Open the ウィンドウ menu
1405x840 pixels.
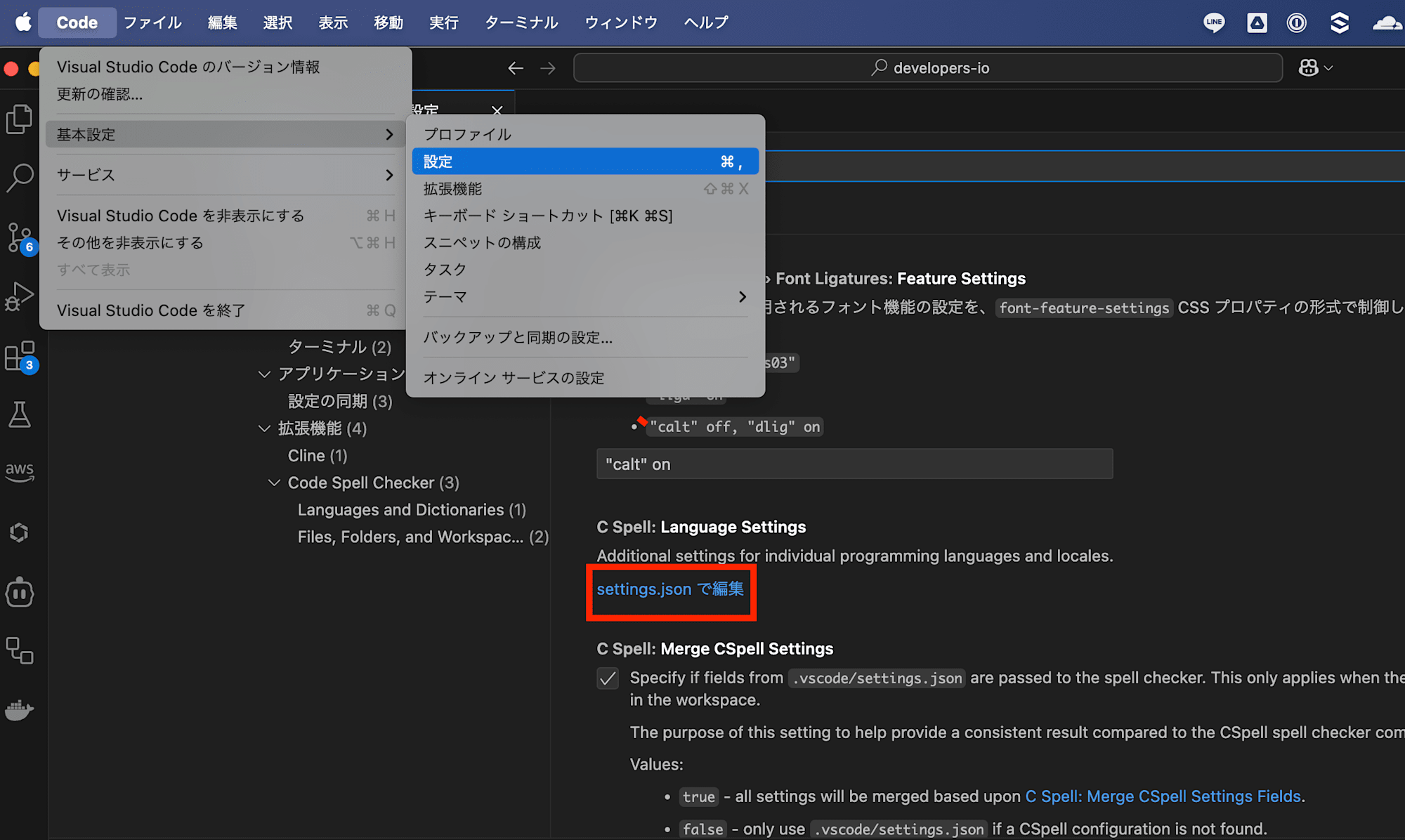[x=622, y=22]
